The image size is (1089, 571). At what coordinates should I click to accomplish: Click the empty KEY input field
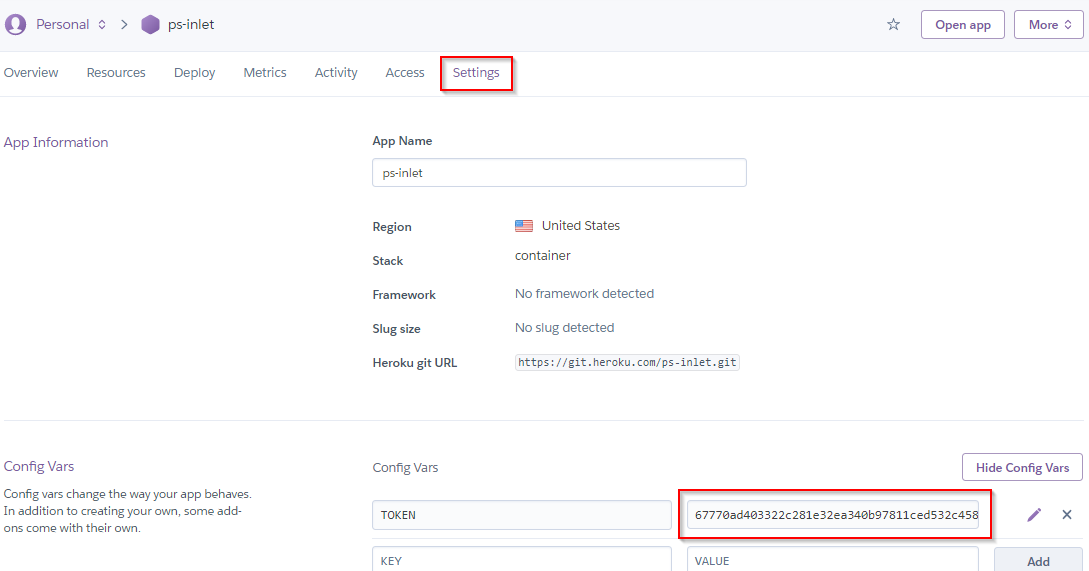[x=522, y=559]
